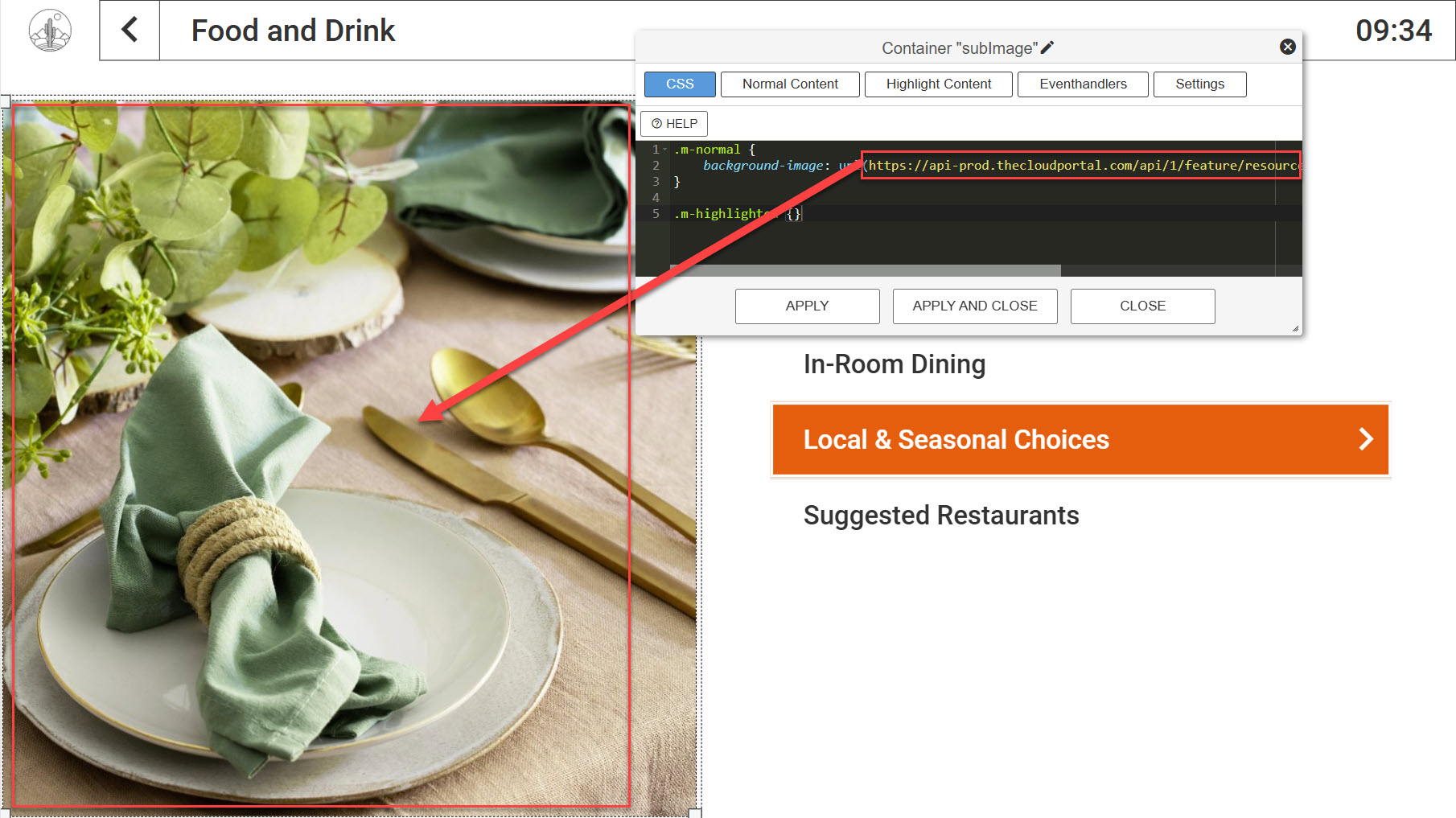This screenshot has height=818, width=1456.
Task: Open the Normal Content tab
Action: tap(790, 84)
